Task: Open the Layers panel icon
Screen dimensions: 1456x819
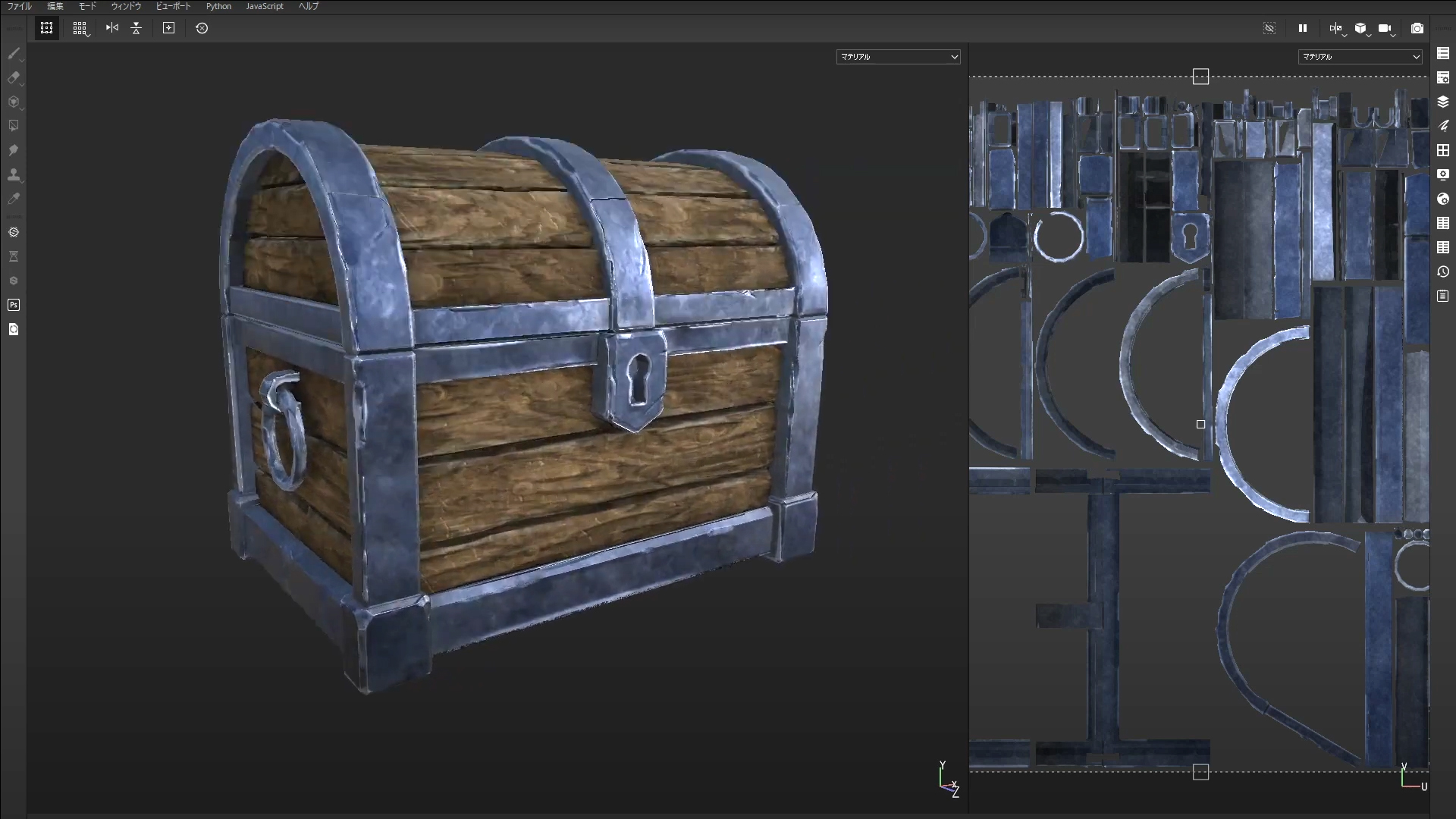Action: (x=1443, y=102)
